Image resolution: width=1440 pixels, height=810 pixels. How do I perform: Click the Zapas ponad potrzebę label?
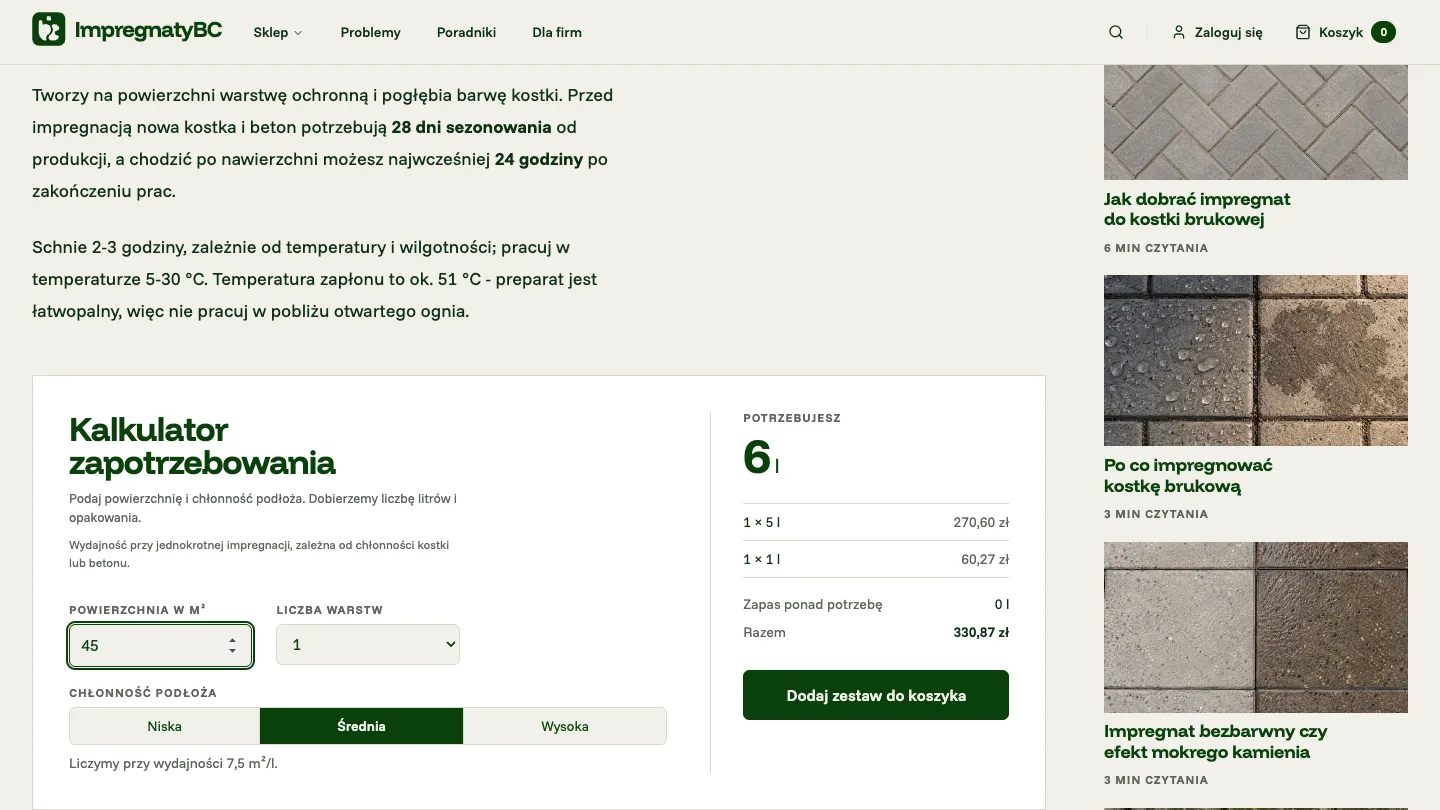click(x=813, y=604)
